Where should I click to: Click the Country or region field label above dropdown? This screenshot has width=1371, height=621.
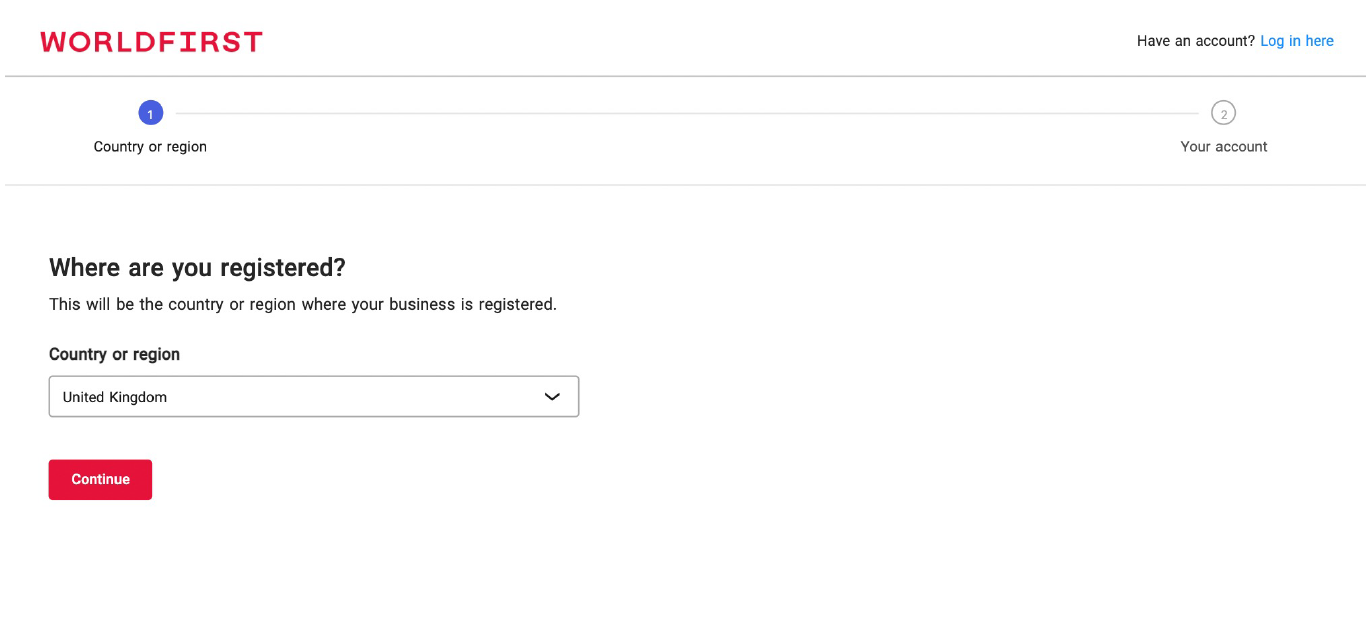[114, 354]
